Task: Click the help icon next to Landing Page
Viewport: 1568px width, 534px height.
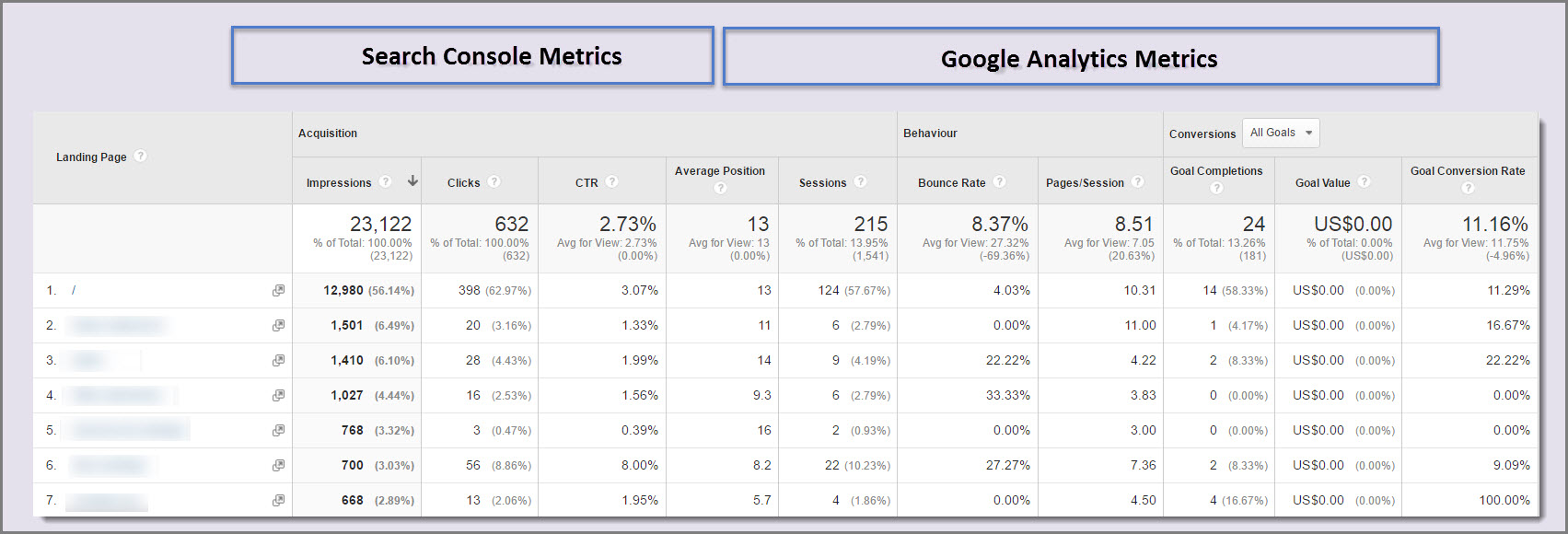Action: coord(140,157)
